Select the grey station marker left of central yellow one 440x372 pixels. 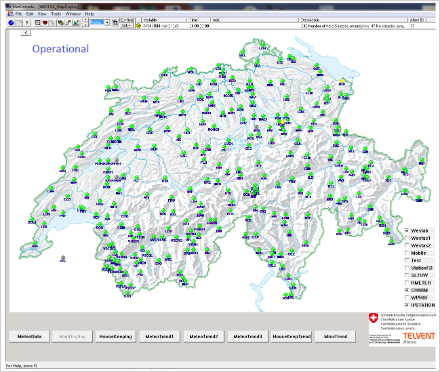(256, 127)
